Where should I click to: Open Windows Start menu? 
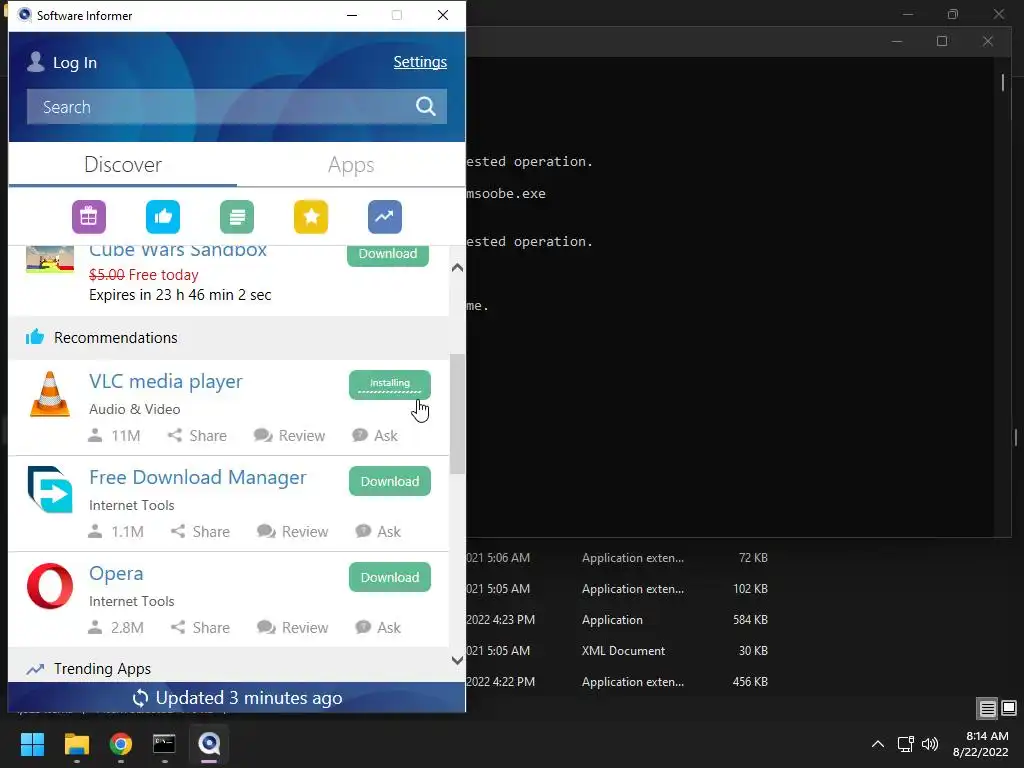(33, 744)
